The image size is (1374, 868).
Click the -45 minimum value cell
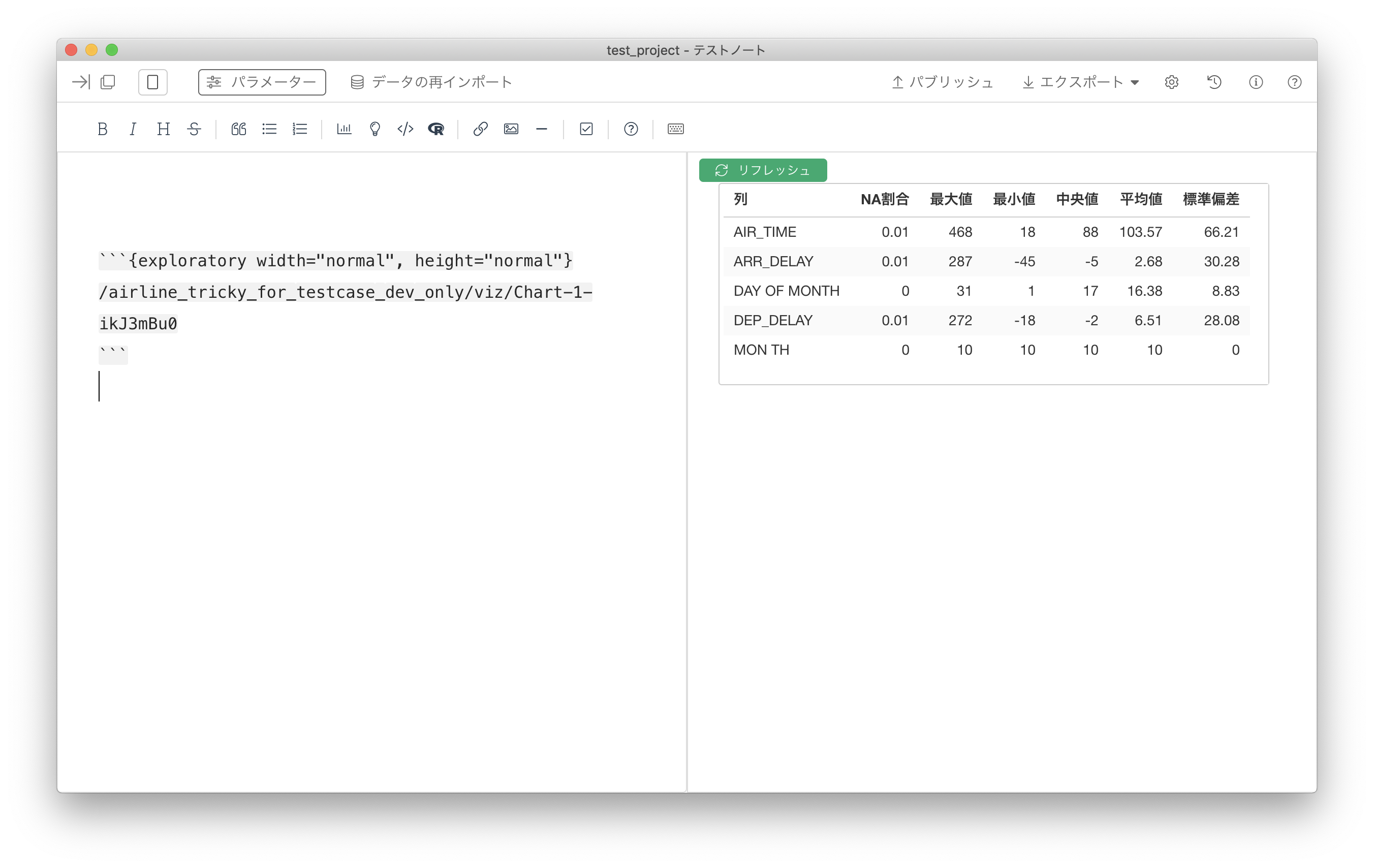tap(1024, 261)
